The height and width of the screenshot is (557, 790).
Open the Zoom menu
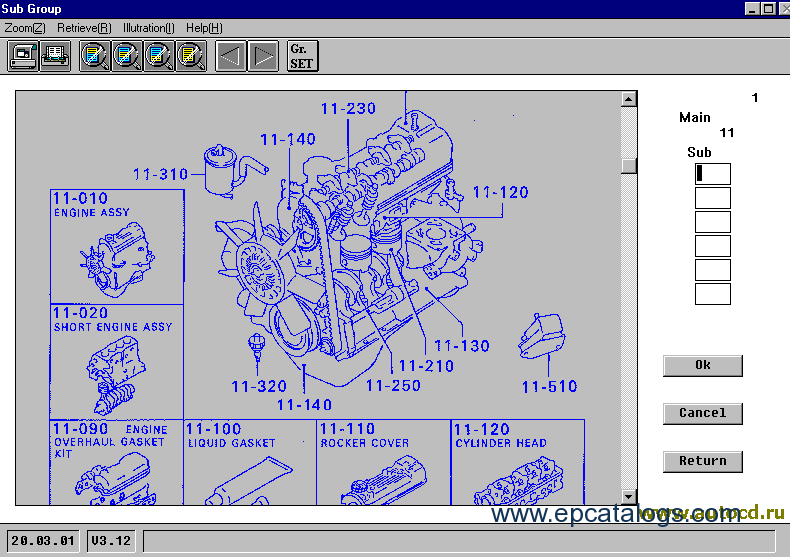tap(25, 28)
